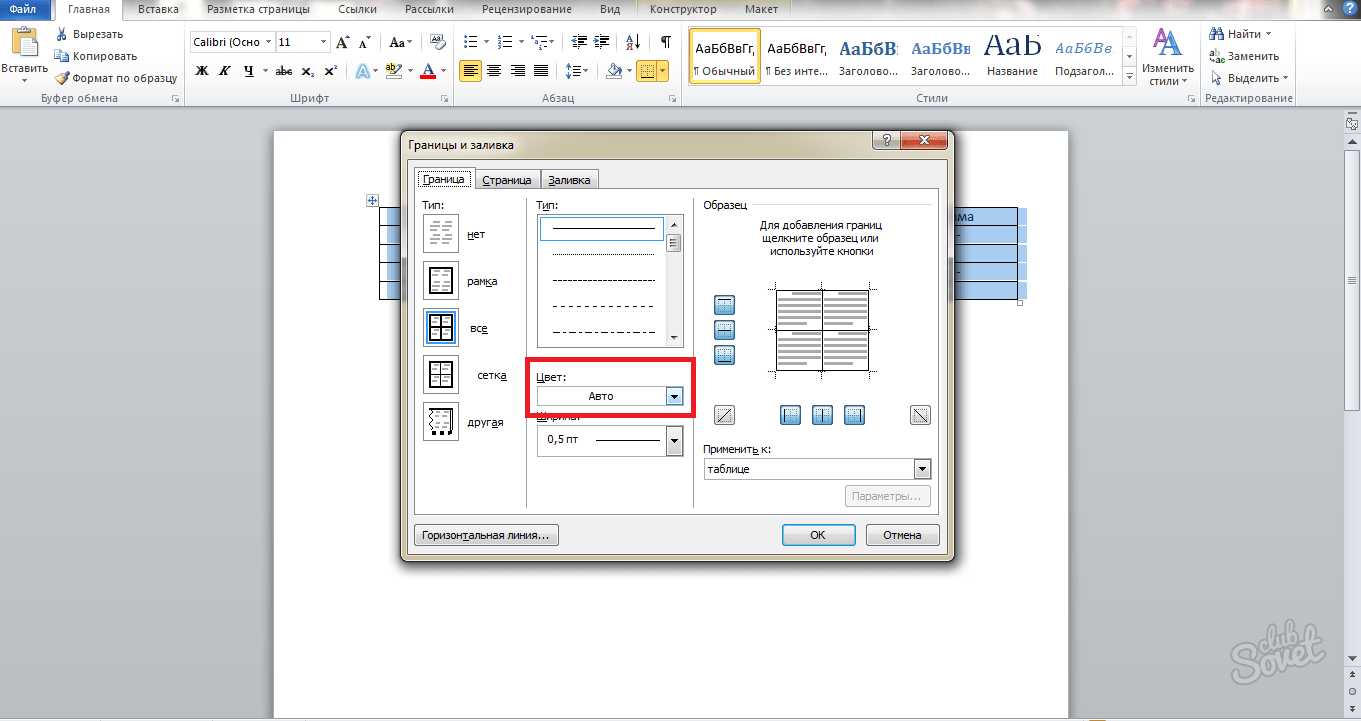Open the Цвет color dropdown set to Авто
This screenshot has height=721, width=1361.
pos(674,397)
